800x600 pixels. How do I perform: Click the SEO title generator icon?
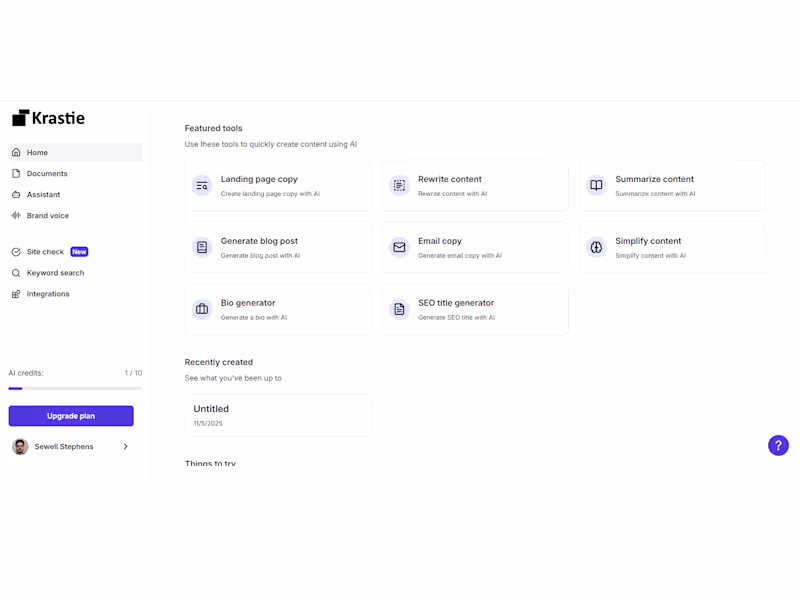[397, 309]
